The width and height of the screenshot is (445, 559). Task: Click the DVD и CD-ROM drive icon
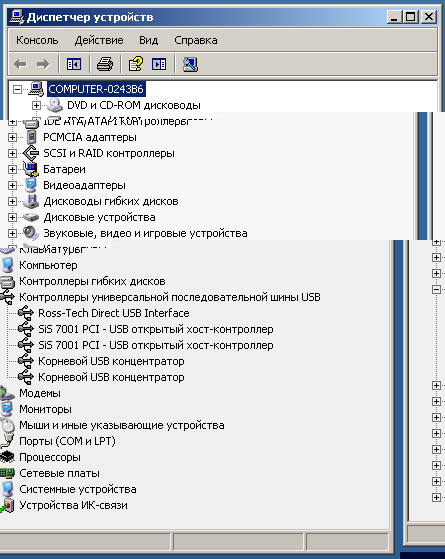[55, 105]
